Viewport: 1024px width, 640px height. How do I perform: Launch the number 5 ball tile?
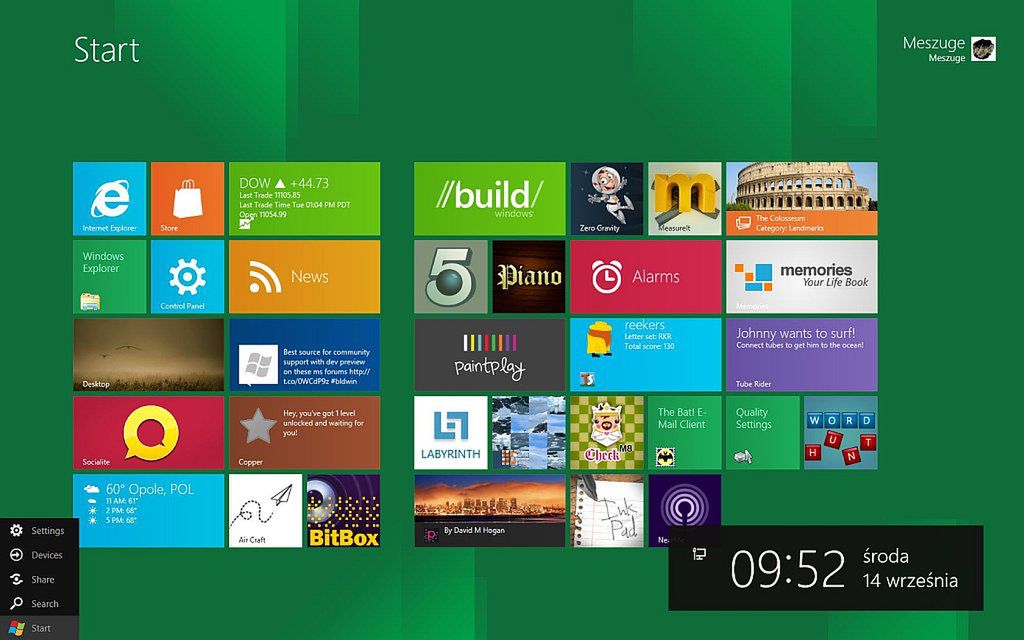click(x=451, y=277)
